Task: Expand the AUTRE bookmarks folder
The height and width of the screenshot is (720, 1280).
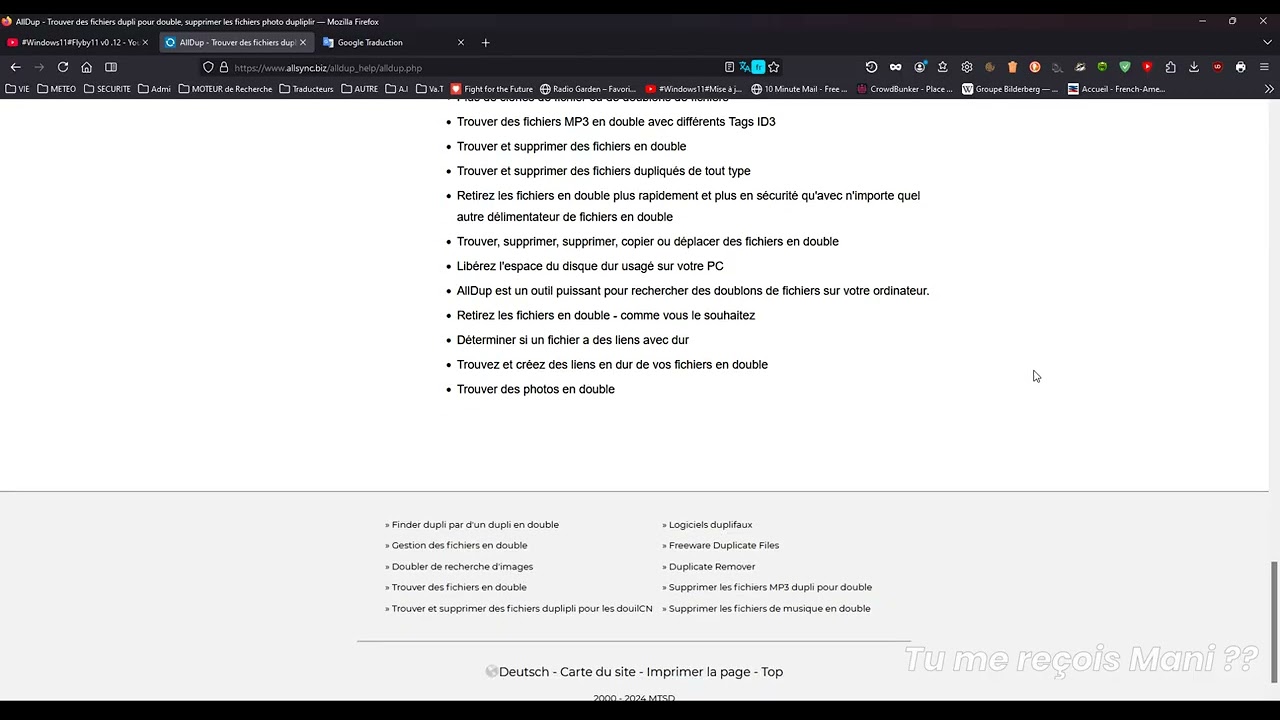Action: [x=359, y=89]
